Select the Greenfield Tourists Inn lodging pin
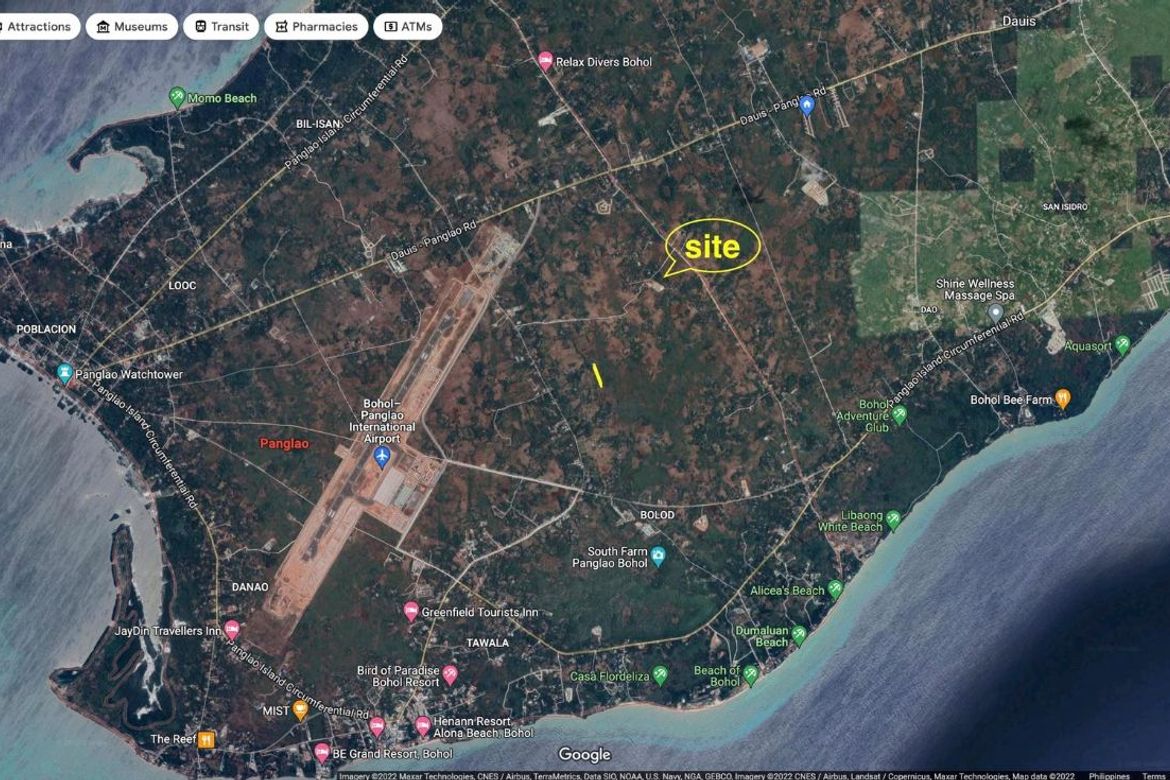The height and width of the screenshot is (780, 1170). click(410, 612)
